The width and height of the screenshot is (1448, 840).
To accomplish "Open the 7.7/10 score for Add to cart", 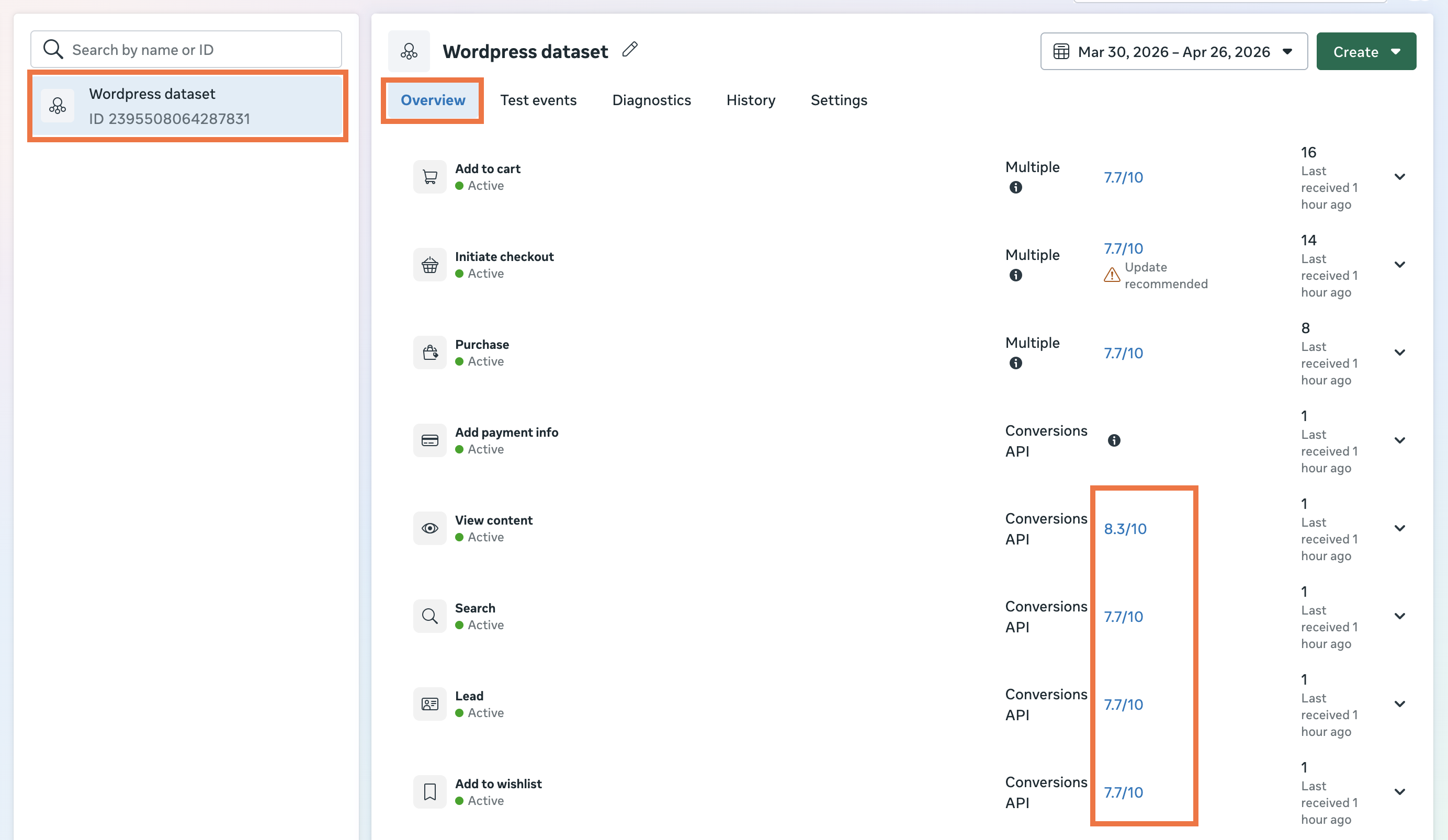I will [1123, 177].
